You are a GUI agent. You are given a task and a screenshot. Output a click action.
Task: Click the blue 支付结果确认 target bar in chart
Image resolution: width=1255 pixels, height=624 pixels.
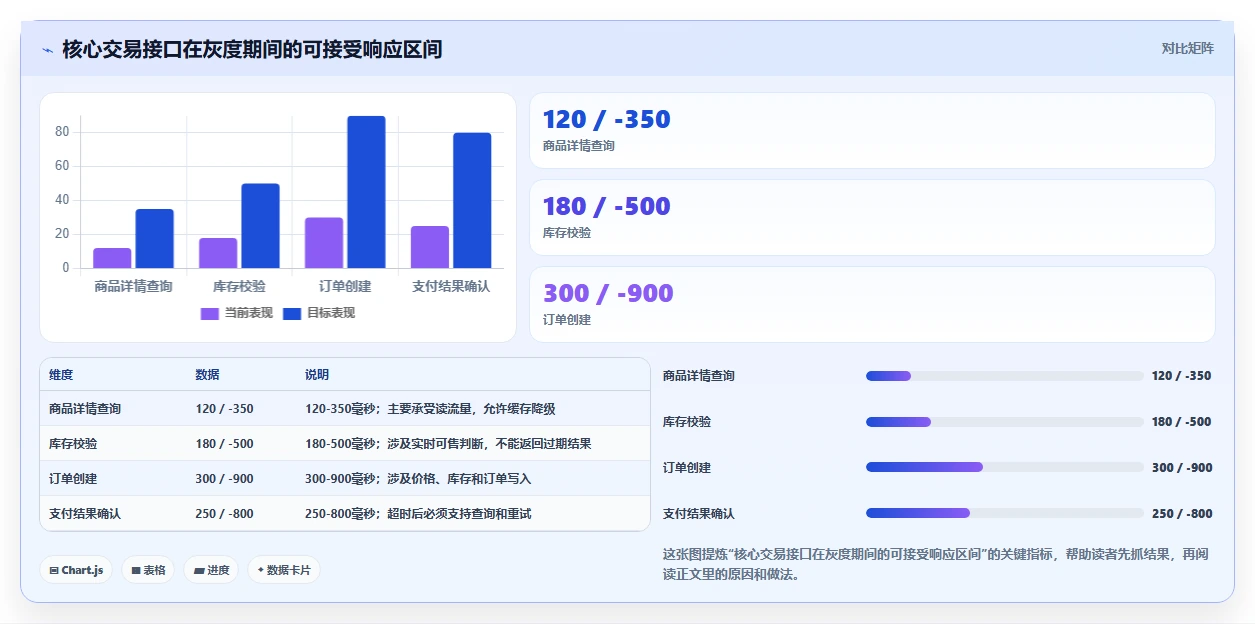tap(472, 200)
